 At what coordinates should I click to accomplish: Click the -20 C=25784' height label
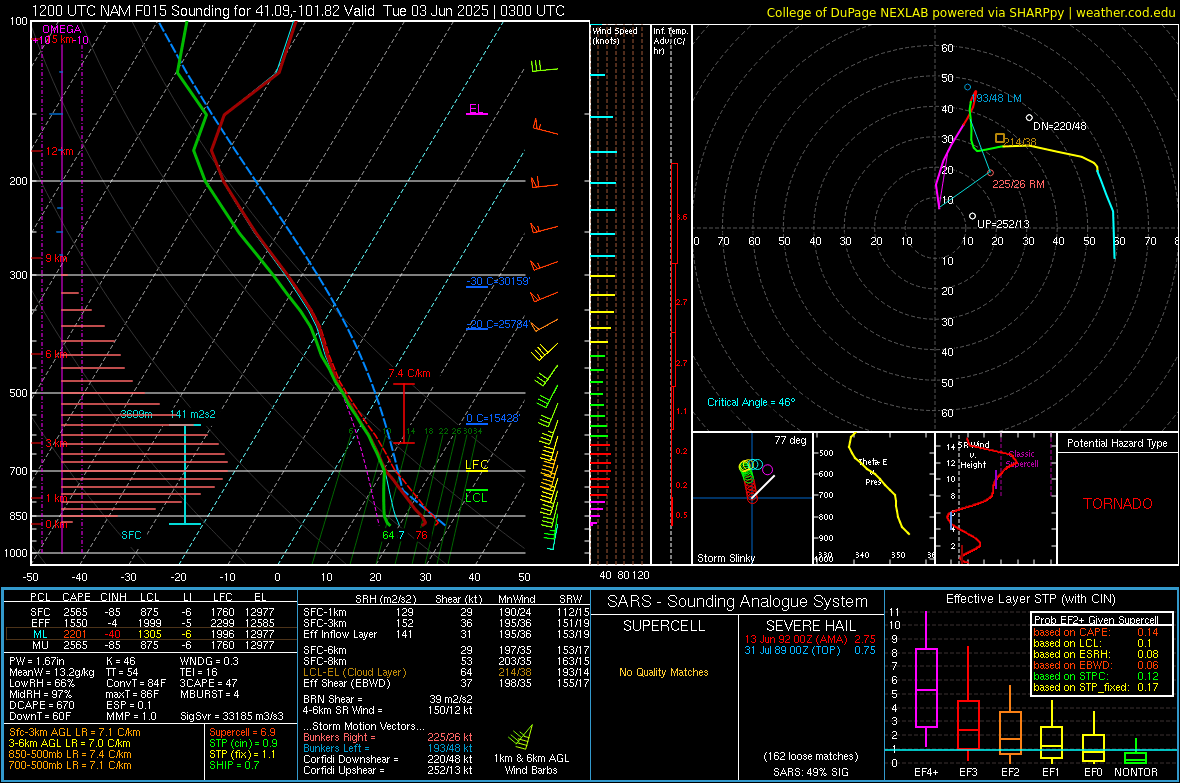(498, 324)
